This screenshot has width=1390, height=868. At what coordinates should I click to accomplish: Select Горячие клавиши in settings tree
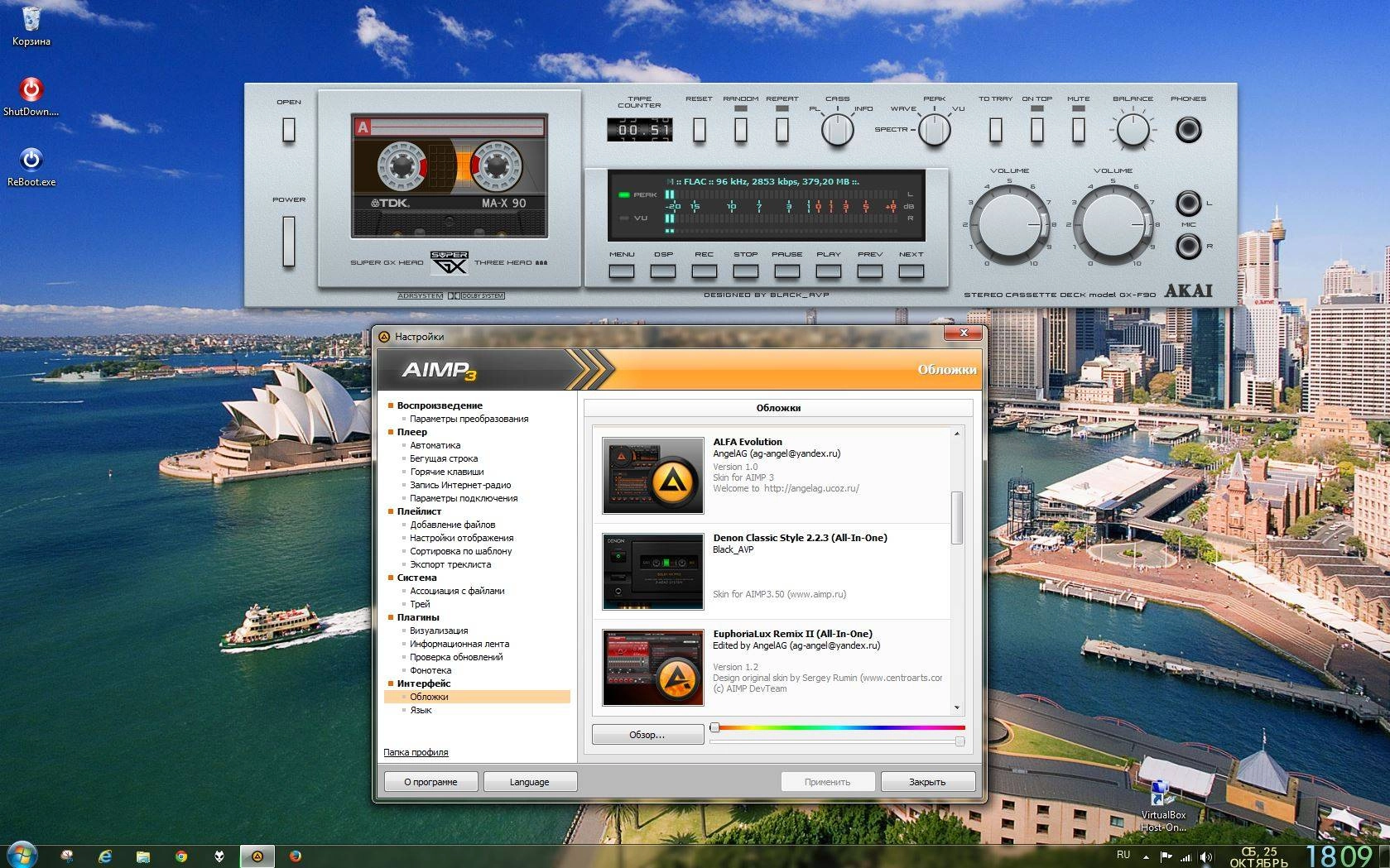tap(446, 472)
